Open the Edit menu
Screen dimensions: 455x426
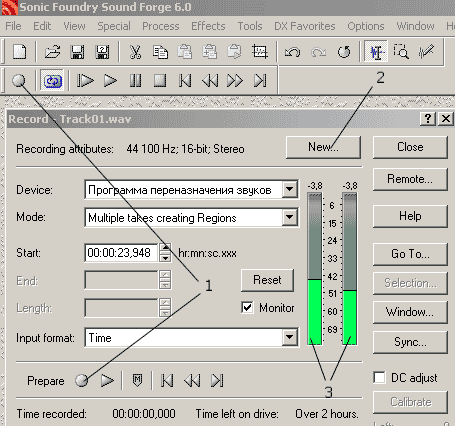42,26
